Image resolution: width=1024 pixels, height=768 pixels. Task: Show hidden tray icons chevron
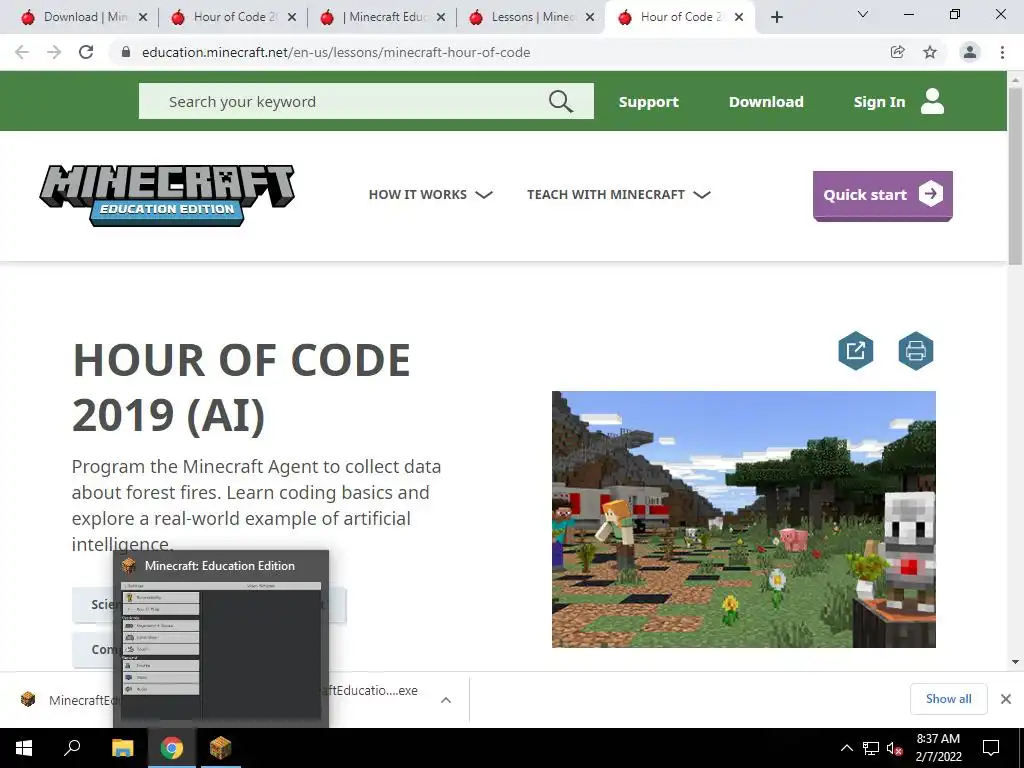coord(846,748)
